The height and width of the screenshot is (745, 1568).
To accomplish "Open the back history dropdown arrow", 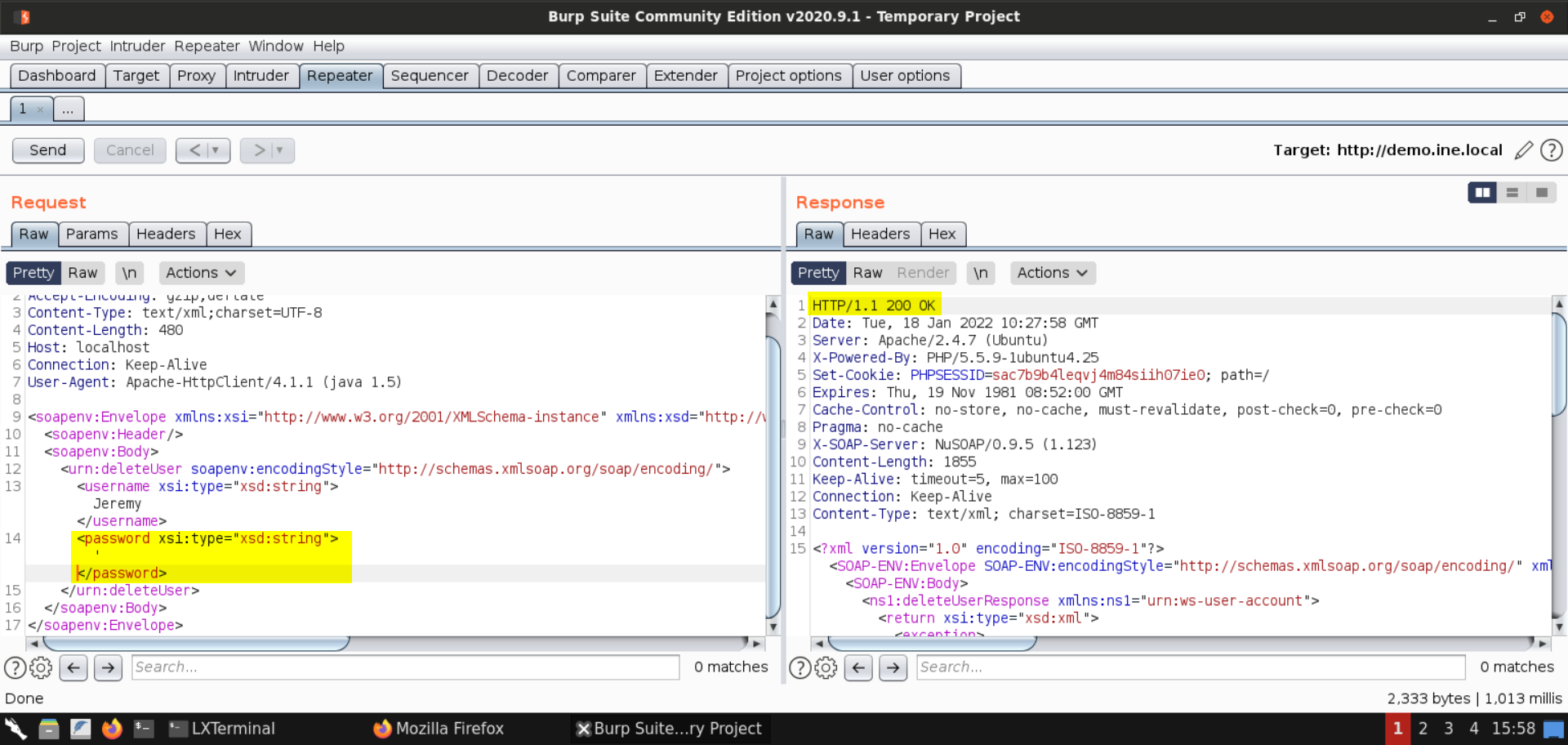I will point(215,150).
